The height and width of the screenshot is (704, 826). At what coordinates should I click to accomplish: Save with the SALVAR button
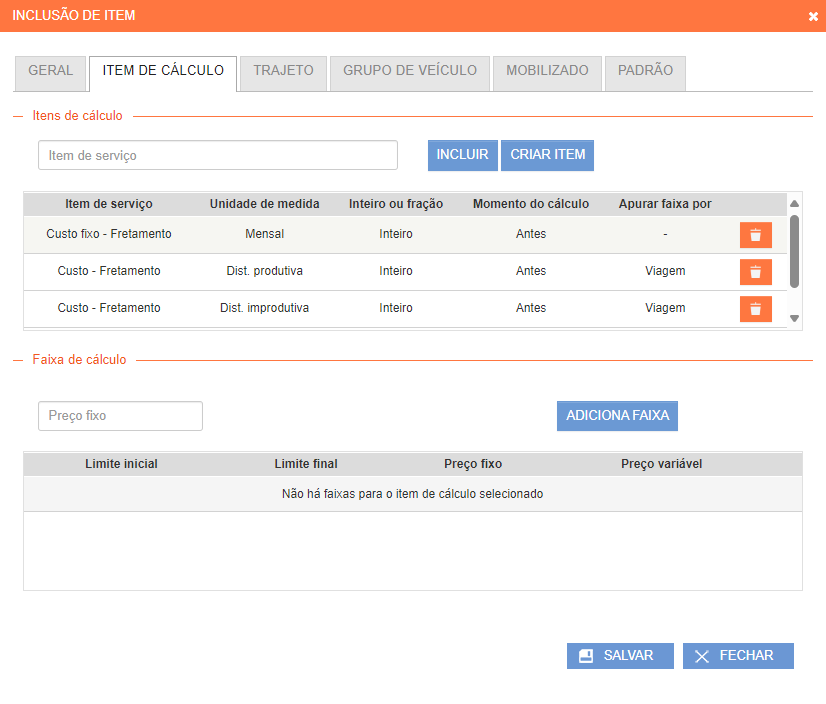point(620,656)
